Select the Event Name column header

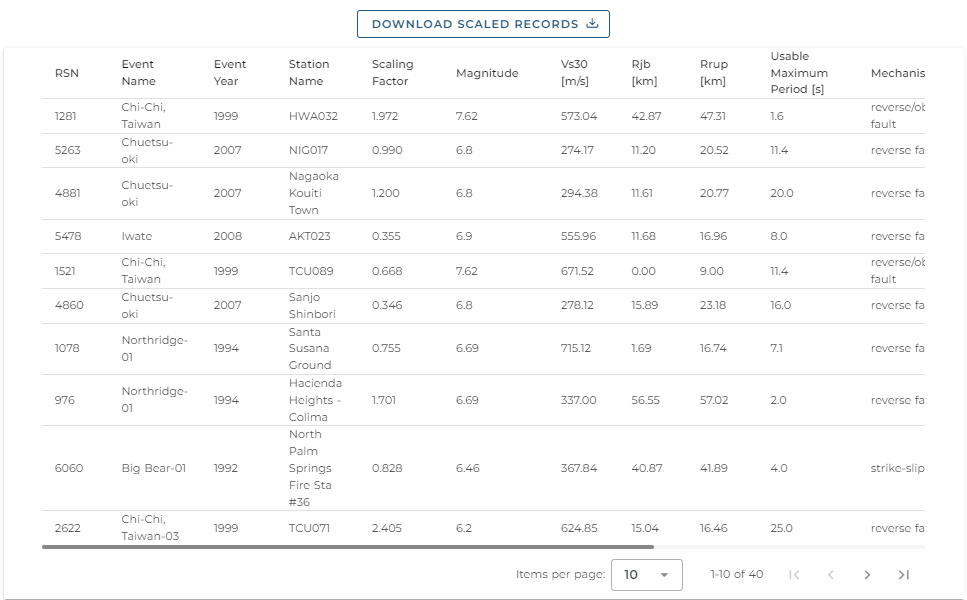(x=138, y=73)
